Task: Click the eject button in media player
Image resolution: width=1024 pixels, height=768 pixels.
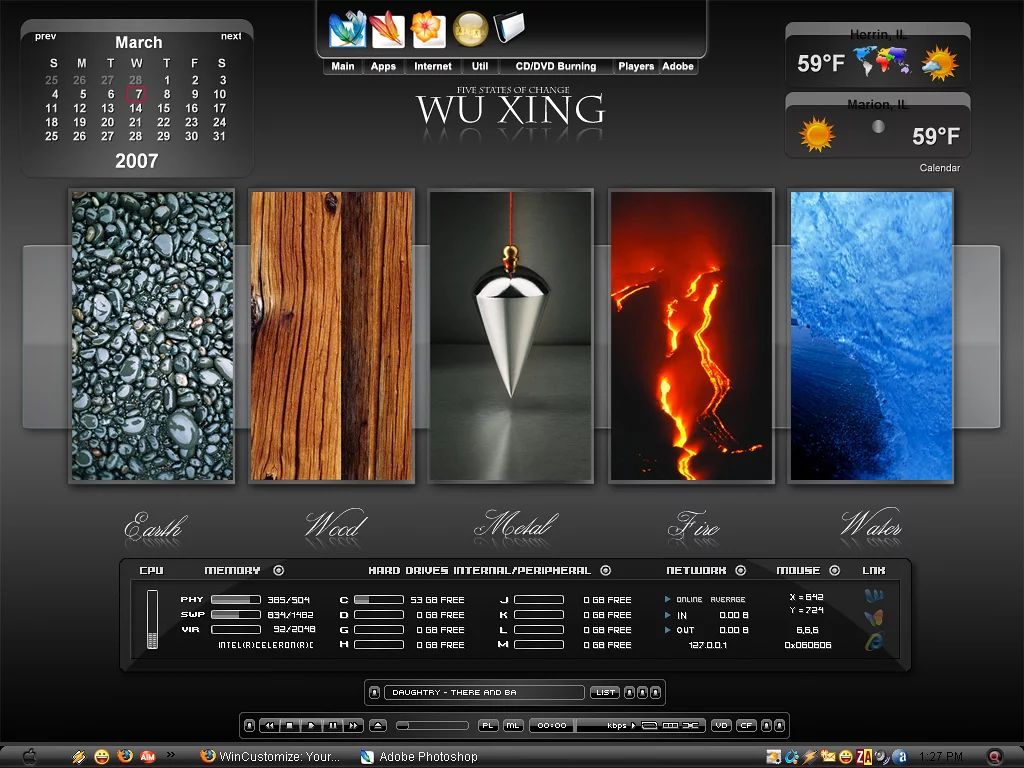Action: point(378,725)
